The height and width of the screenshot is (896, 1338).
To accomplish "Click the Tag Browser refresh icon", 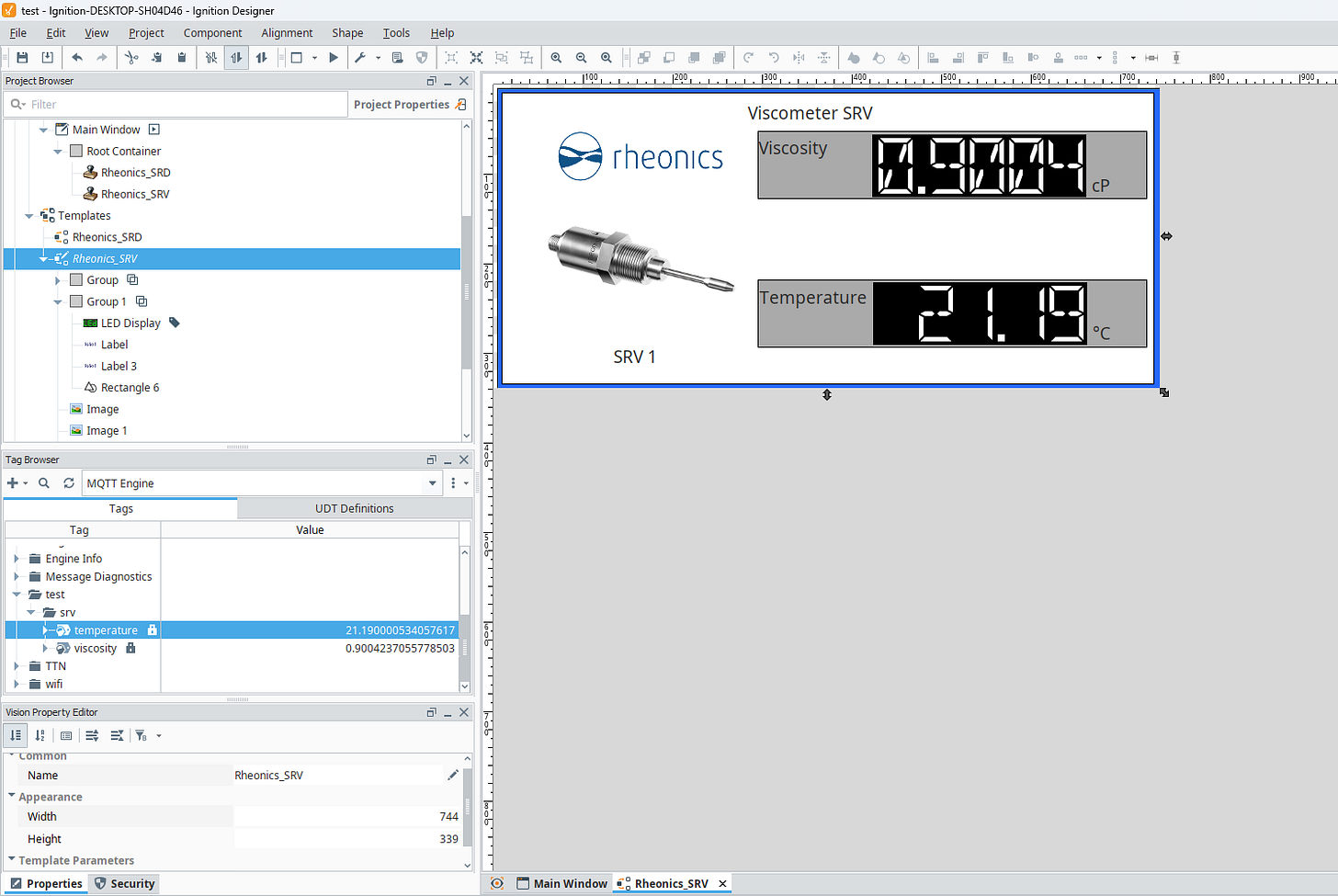I will [x=69, y=482].
